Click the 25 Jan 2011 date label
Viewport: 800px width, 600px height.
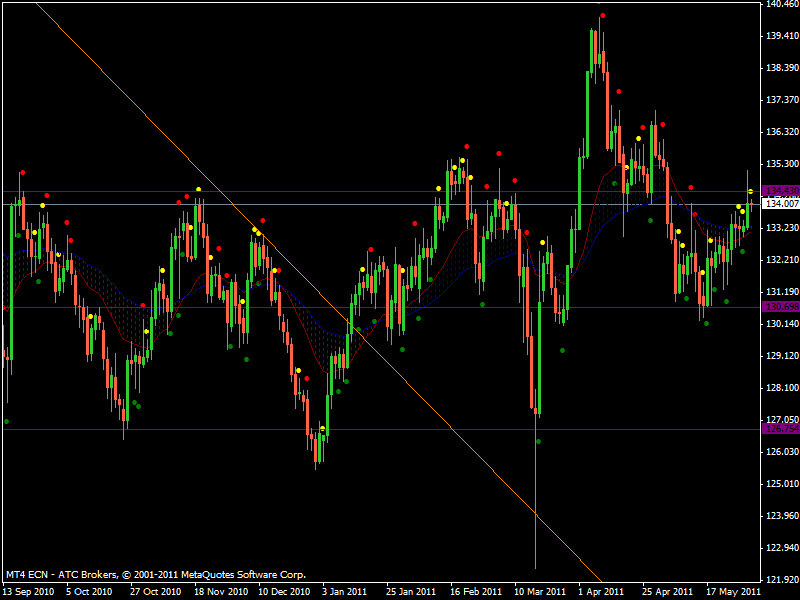click(411, 592)
